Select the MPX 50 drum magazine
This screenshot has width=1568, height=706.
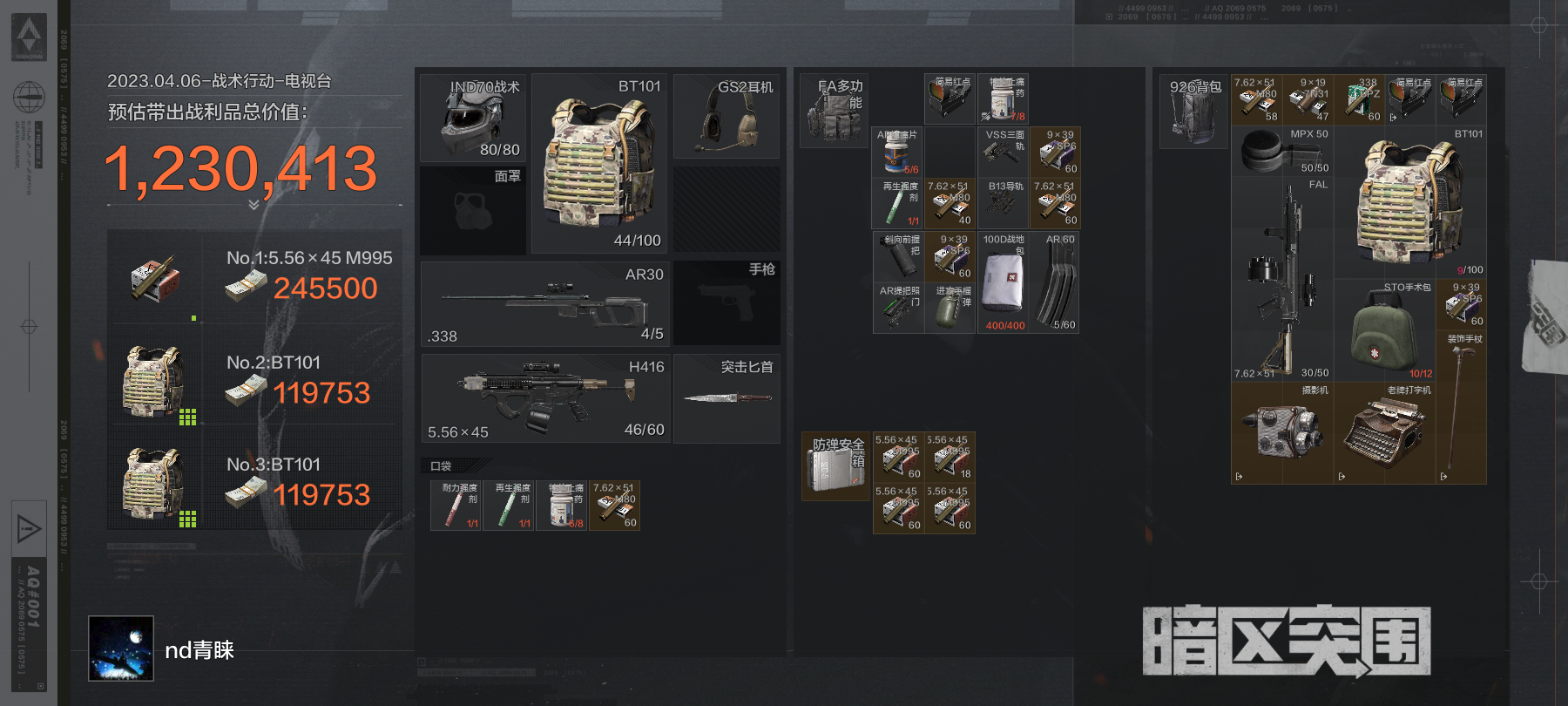[1282, 151]
